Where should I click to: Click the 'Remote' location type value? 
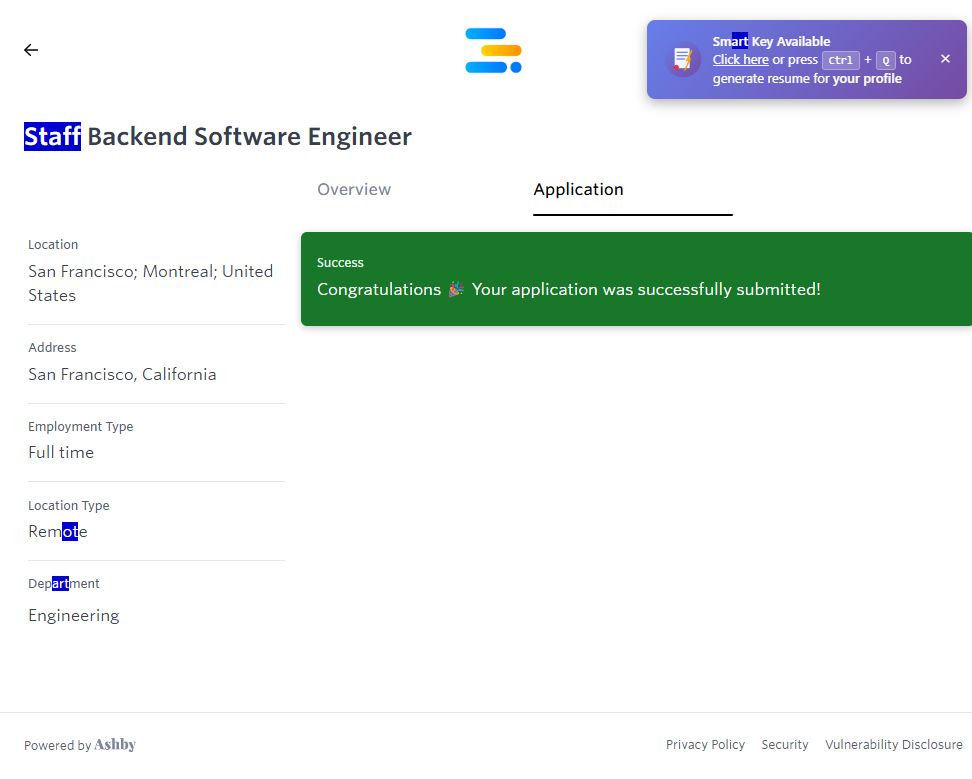coord(58,532)
